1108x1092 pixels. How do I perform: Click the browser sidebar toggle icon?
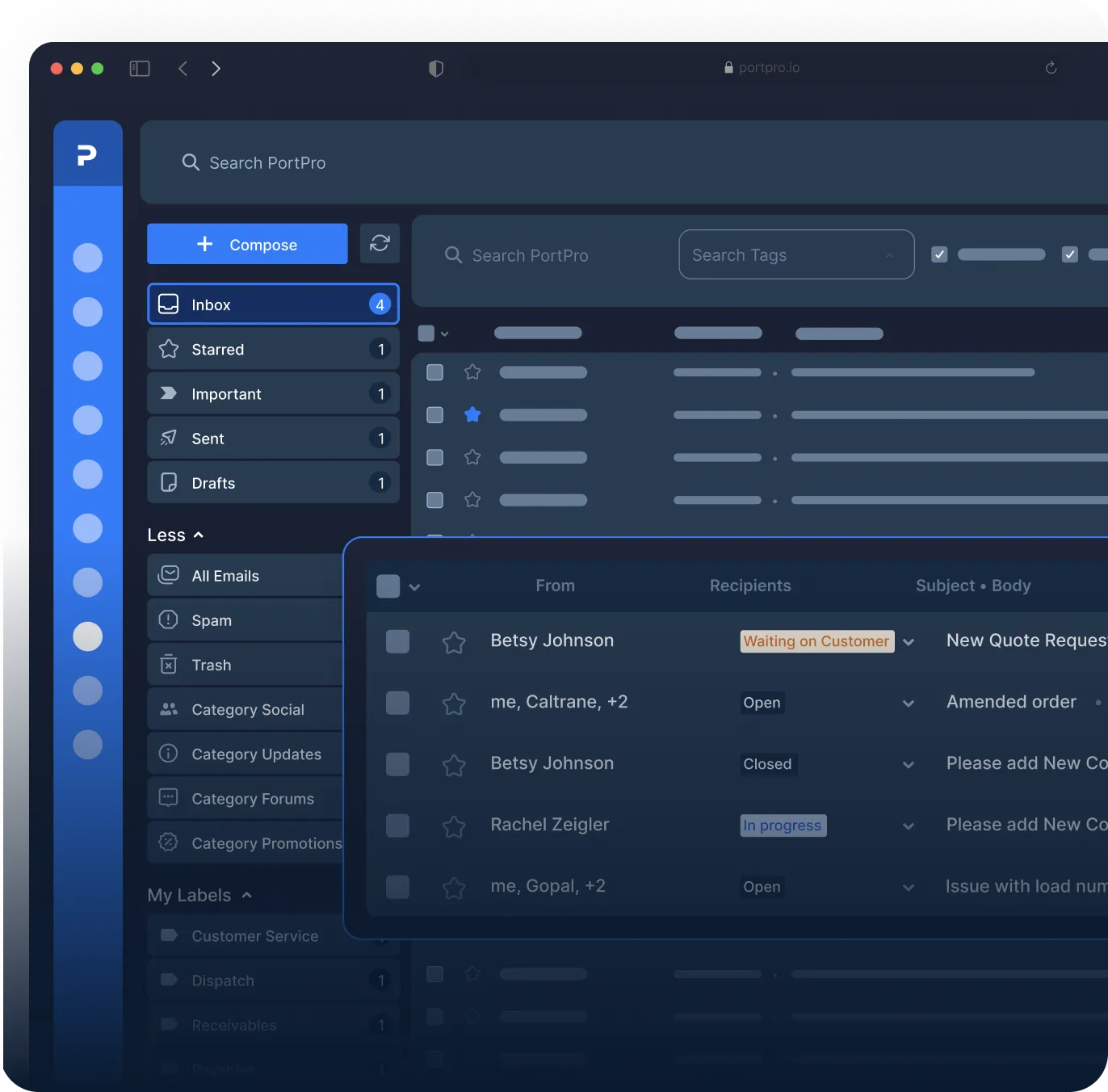[x=140, y=69]
